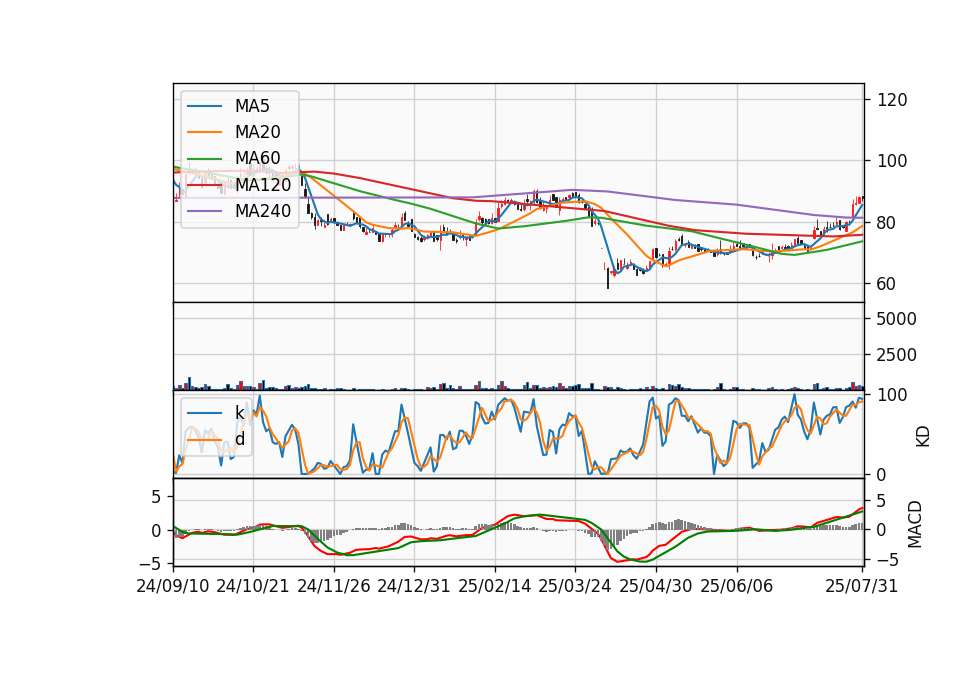This screenshot has height=690, width=960.
Task: Click the orange MA20 legend line swatch
Action: (x=204, y=132)
